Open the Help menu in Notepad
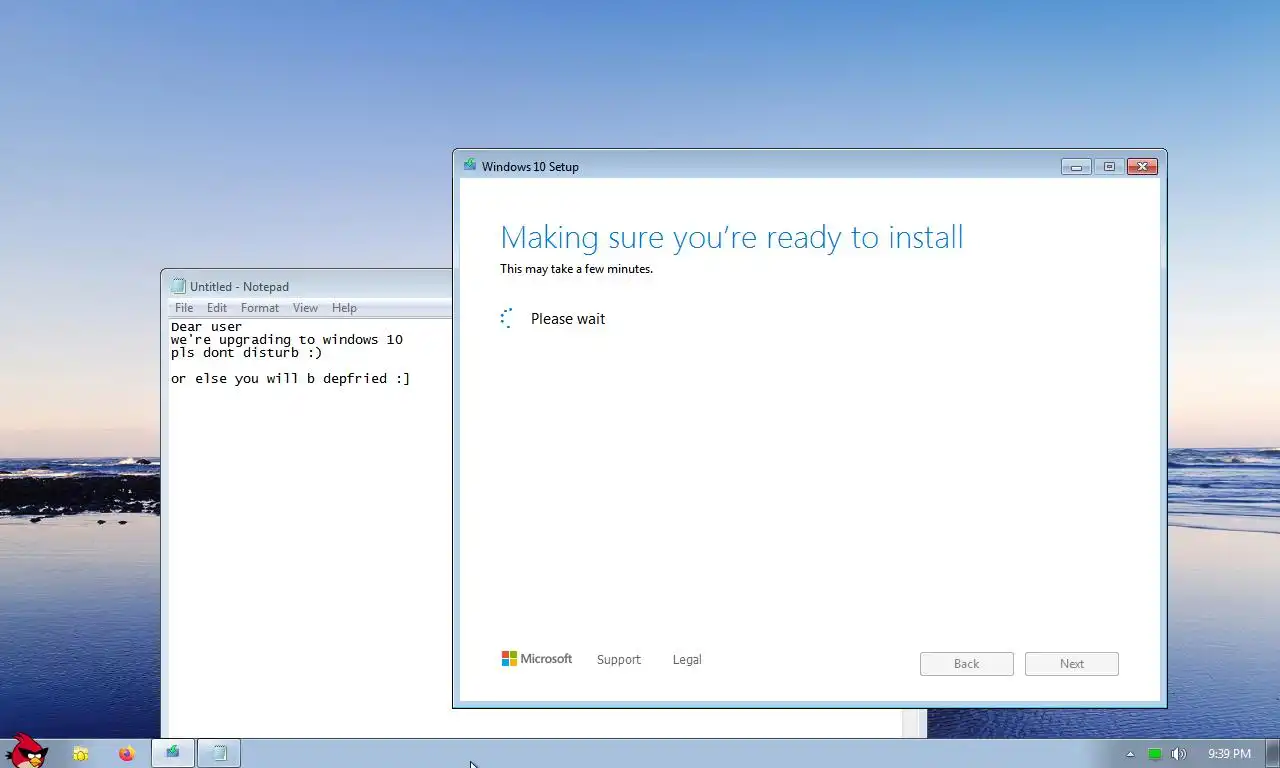The width and height of the screenshot is (1280, 768). tap(344, 308)
